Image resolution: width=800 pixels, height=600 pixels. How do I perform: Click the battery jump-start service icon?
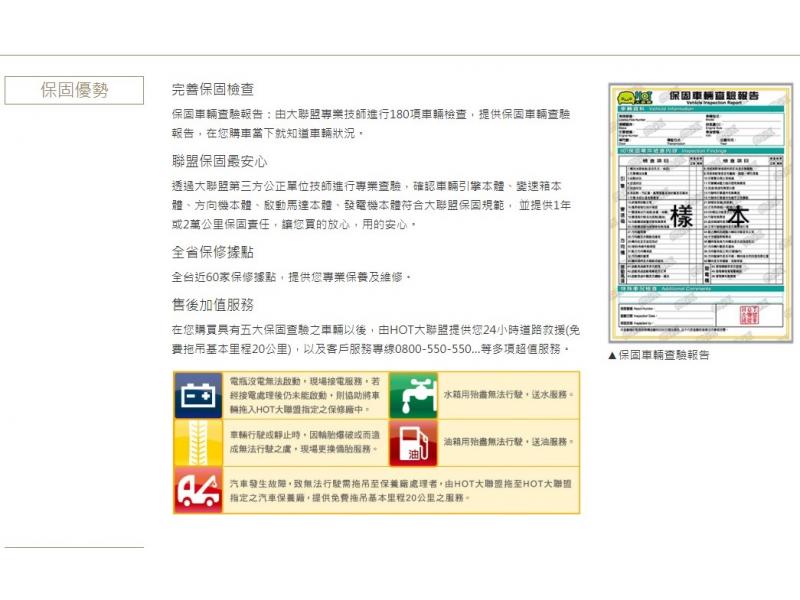click(199, 395)
